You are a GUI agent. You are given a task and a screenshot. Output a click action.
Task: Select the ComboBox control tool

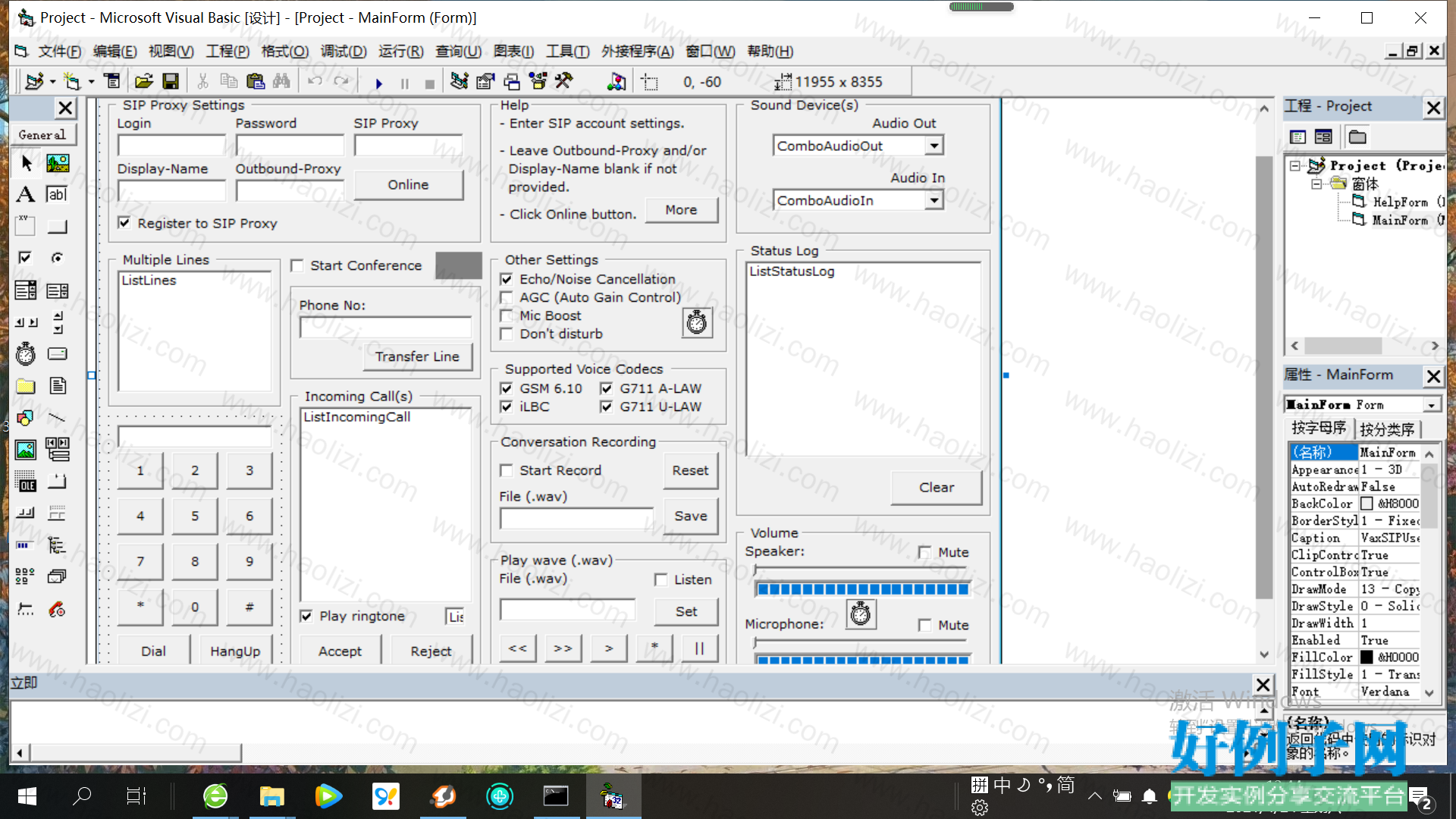pyautogui.click(x=26, y=290)
